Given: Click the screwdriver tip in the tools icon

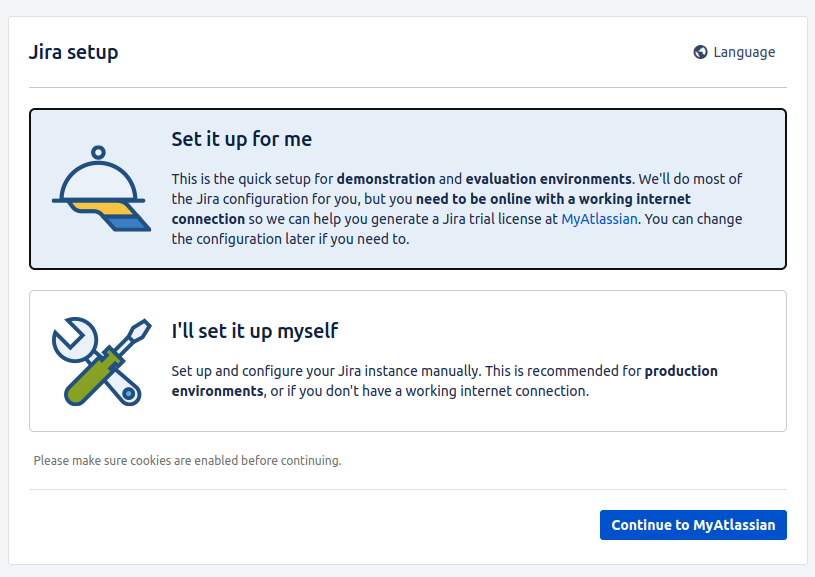Looking at the screenshot, I should coord(139,330).
